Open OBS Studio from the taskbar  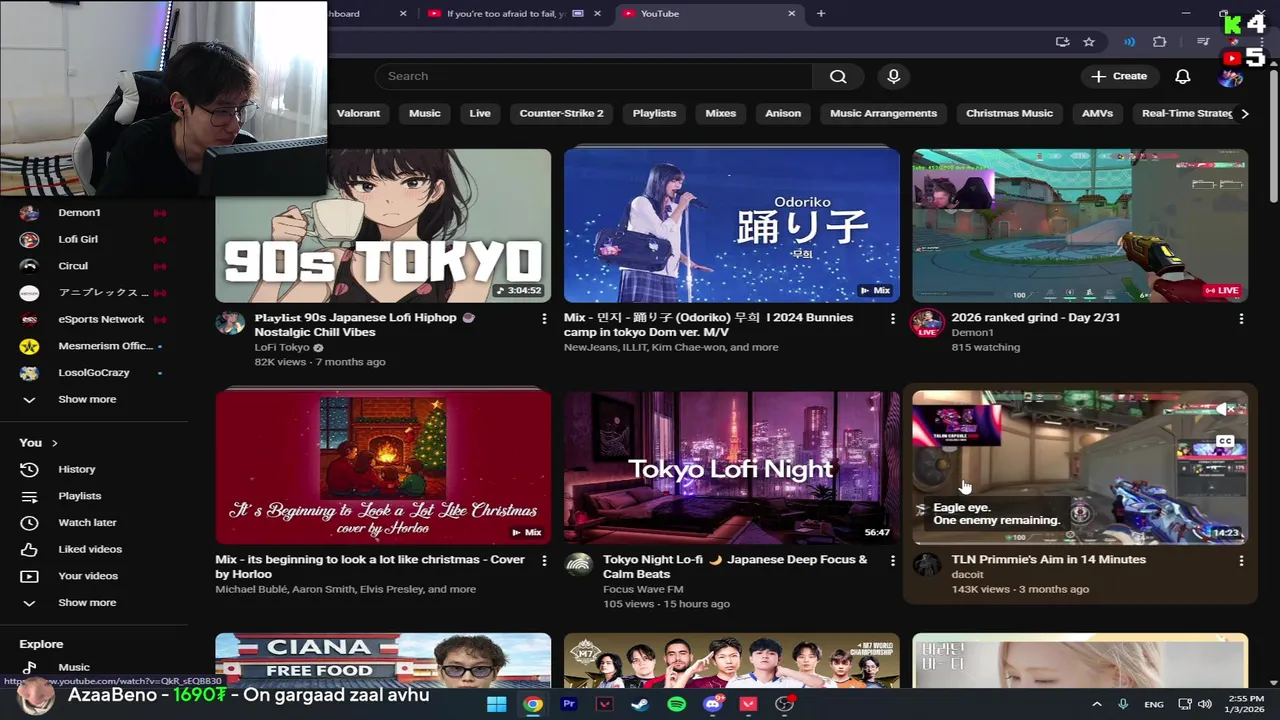pyautogui.click(x=785, y=704)
